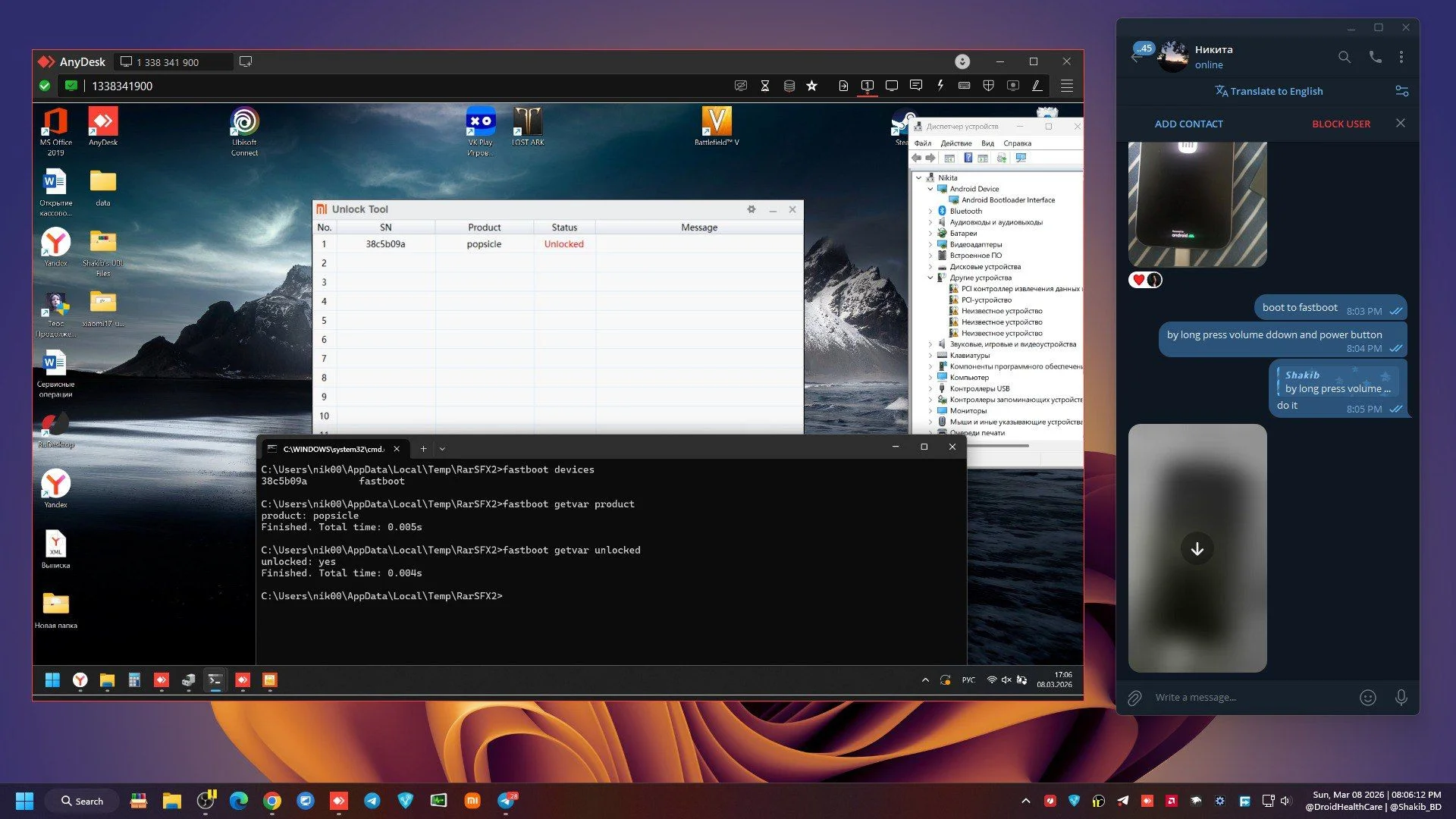This screenshot has width=1456, height=819.
Task: Expand the Bluetooth node in Device Manager
Action: tap(930, 212)
